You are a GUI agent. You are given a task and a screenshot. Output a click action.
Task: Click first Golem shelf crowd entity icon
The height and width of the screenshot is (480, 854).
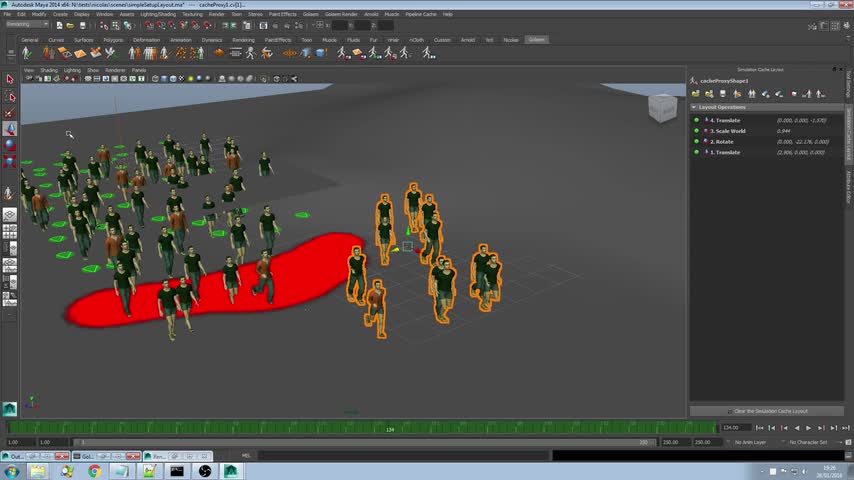pyautogui.click(x=26, y=53)
